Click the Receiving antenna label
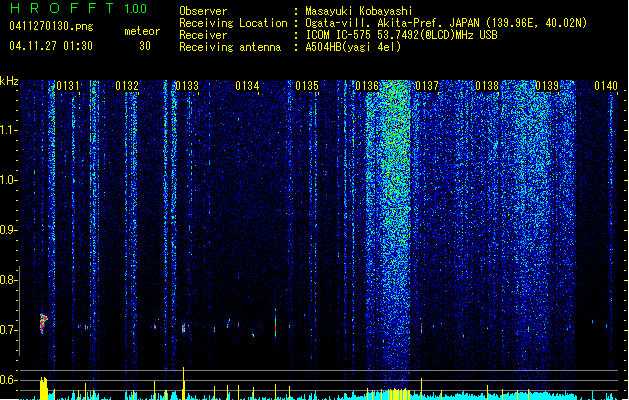This screenshot has height=400, width=629. (x=230, y=47)
